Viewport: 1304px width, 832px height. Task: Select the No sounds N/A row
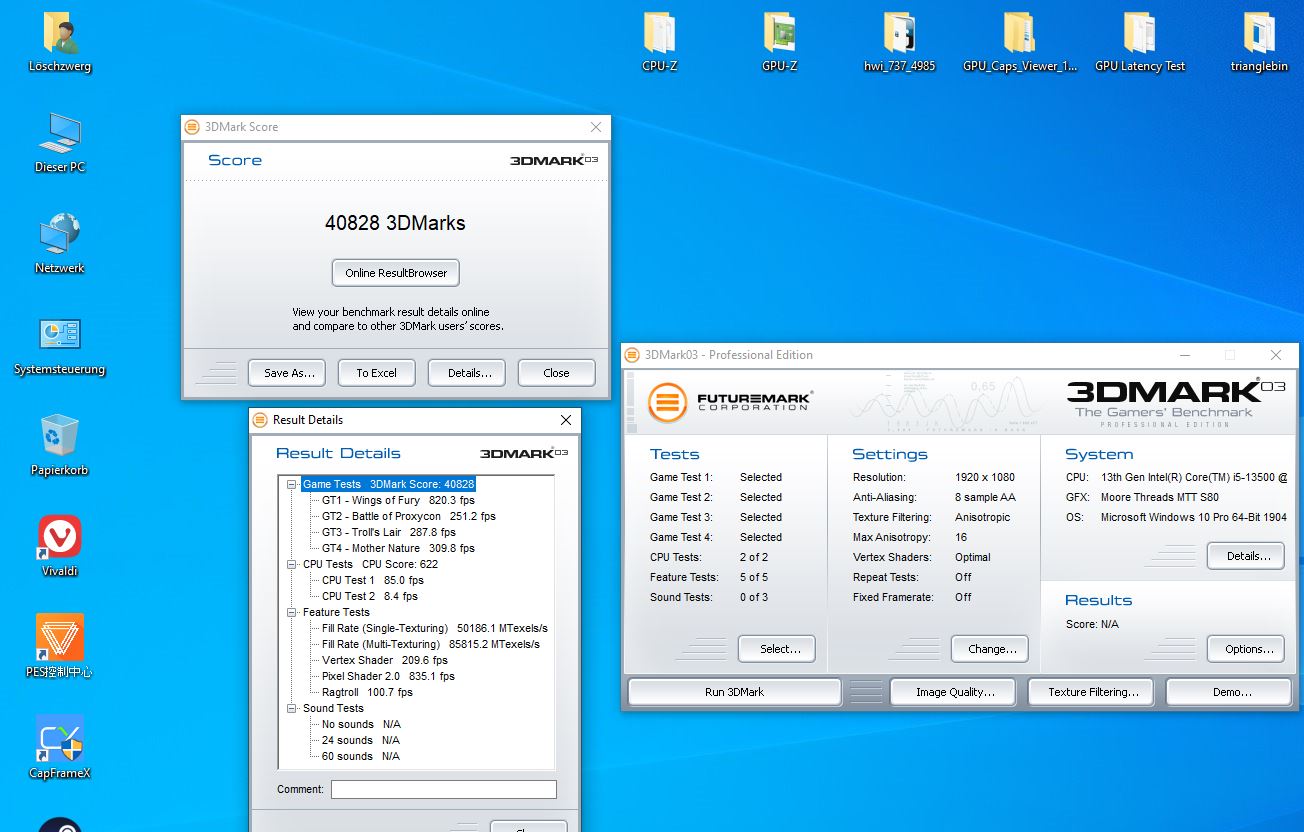pos(360,724)
